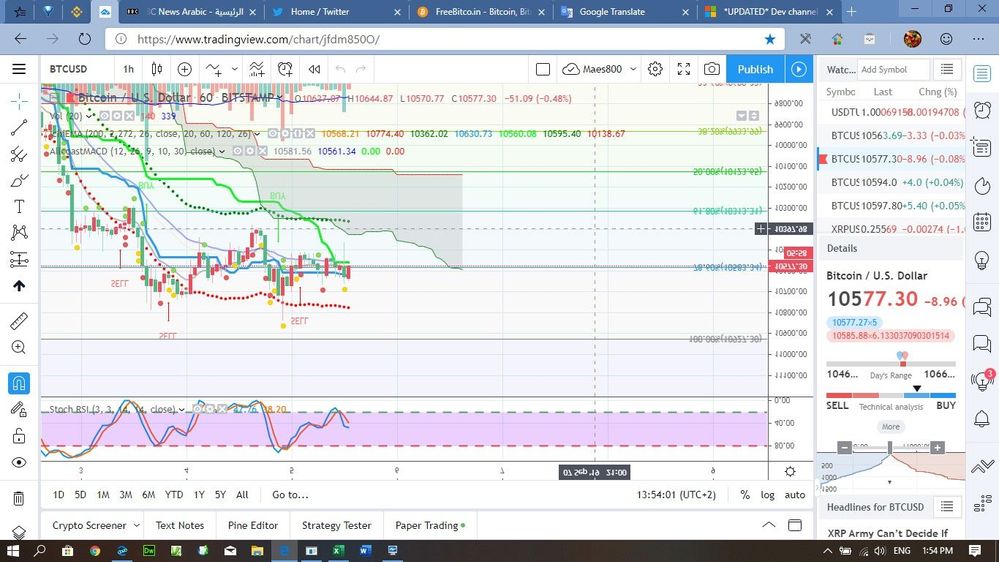
Task: Toggle auto scale mode
Action: click(x=794, y=494)
